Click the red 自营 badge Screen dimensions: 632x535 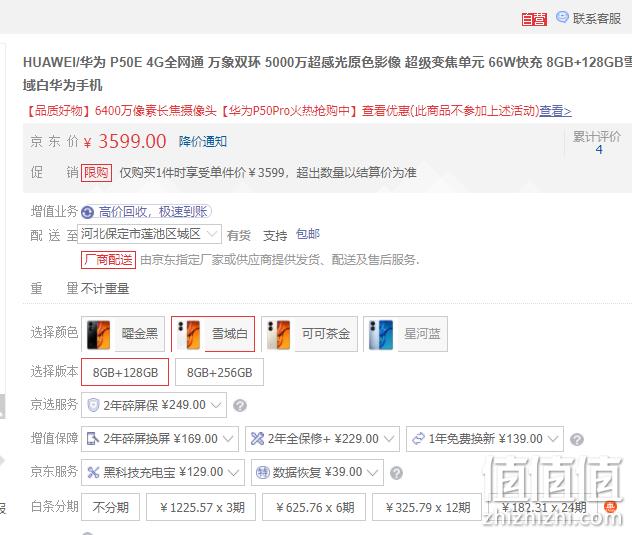534,19
